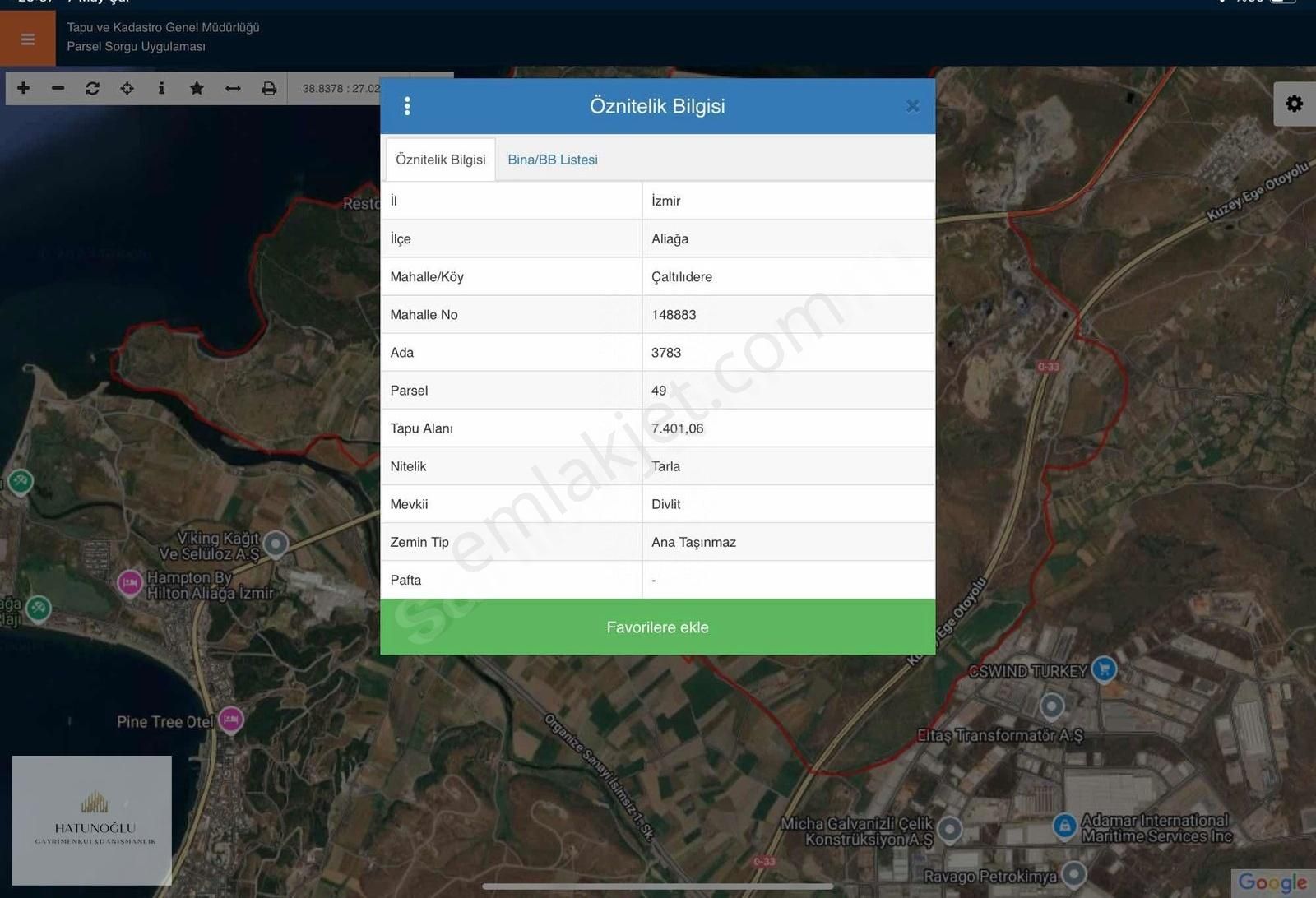Select the info query tool

click(161, 88)
